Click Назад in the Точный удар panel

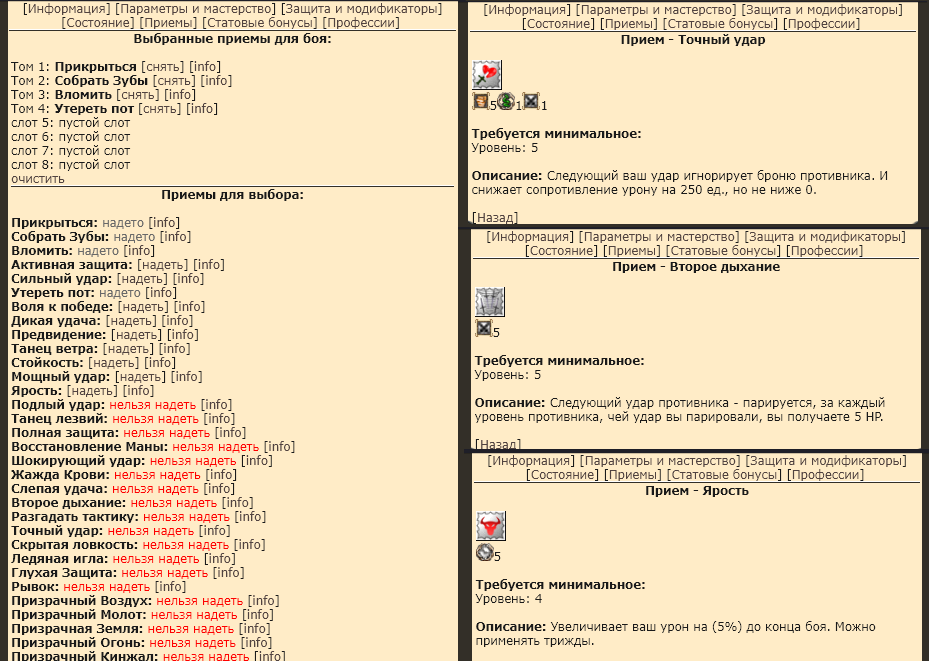(x=495, y=216)
